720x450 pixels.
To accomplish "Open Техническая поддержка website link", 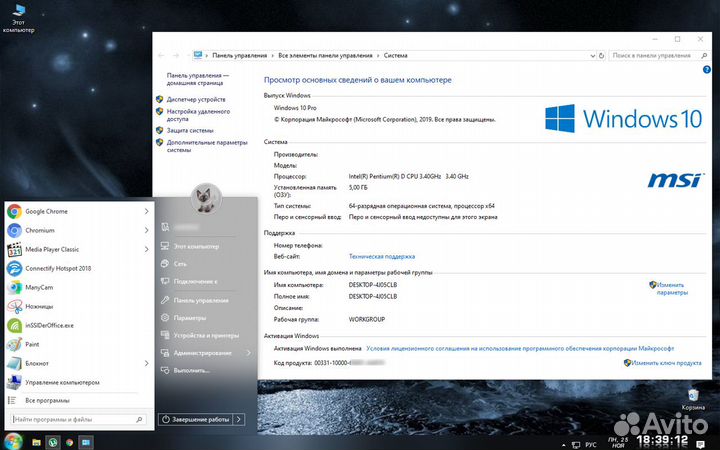I will tap(382, 256).
